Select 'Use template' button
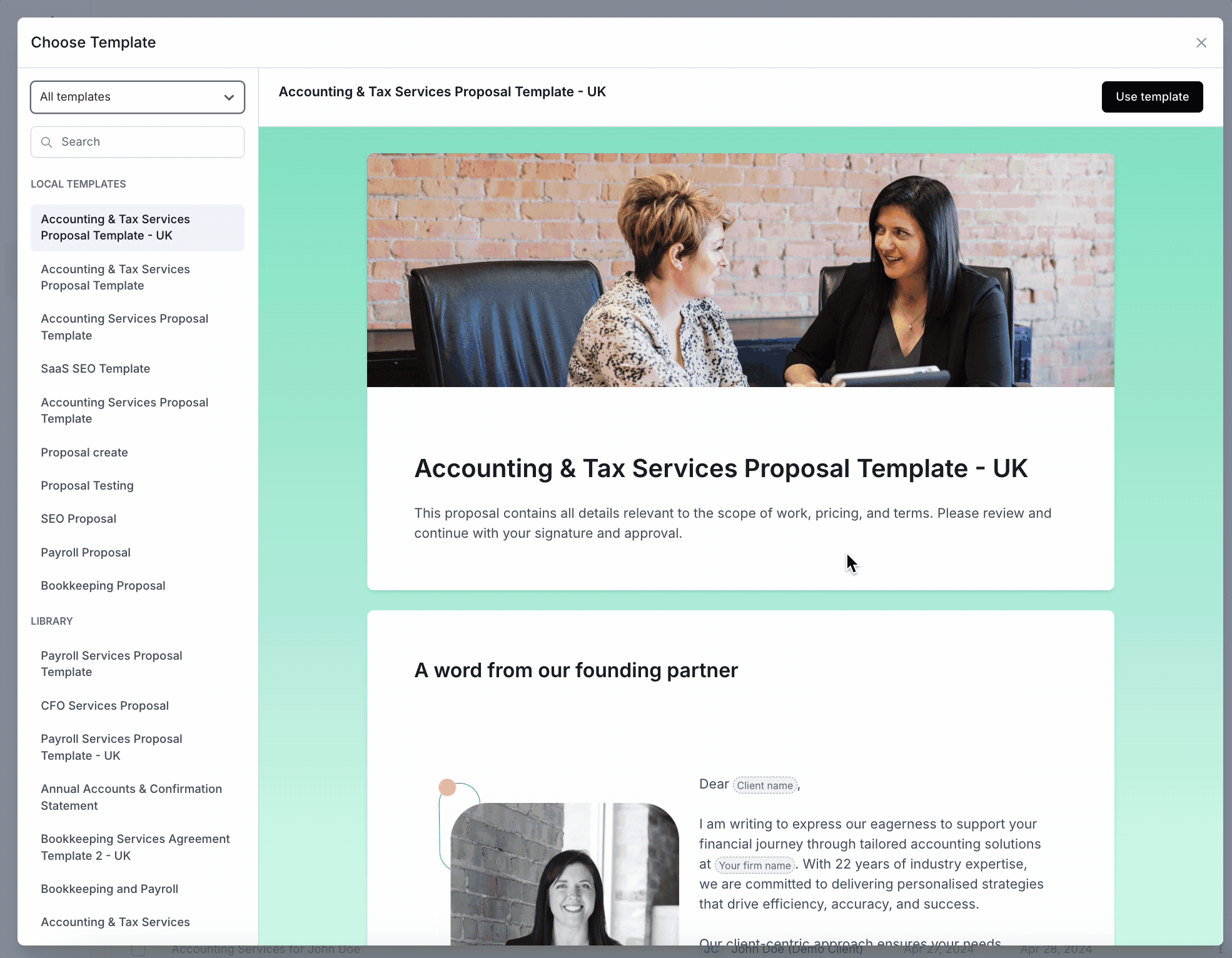Viewport: 1232px width, 958px height. pyautogui.click(x=1152, y=96)
